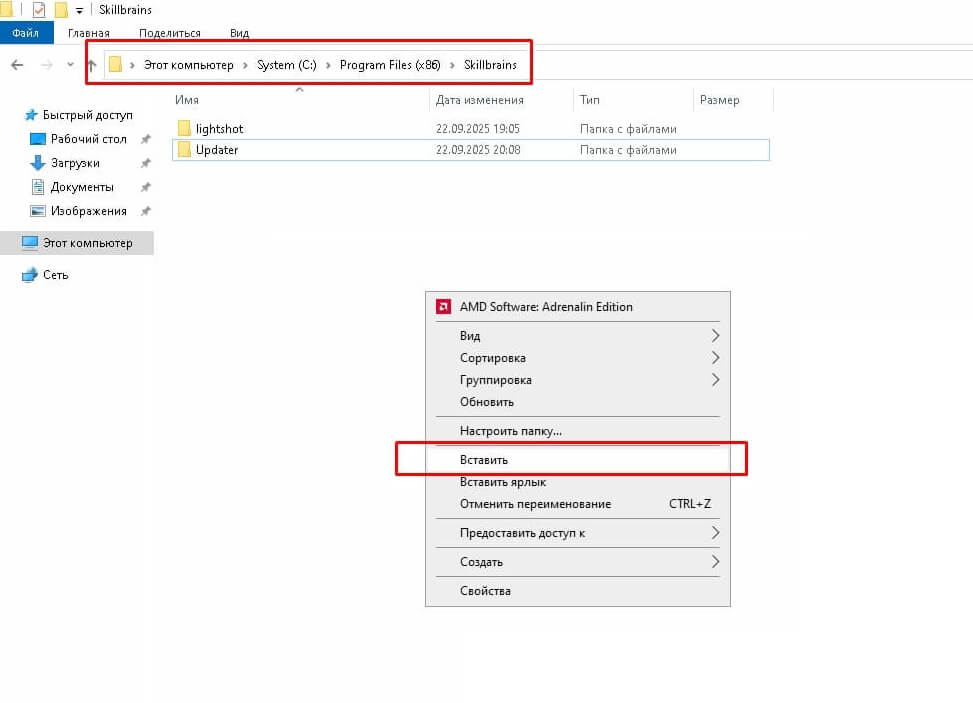This screenshot has height=703, width=973.
Task: Open the recent locations dropdown arrow
Action: [x=70, y=65]
